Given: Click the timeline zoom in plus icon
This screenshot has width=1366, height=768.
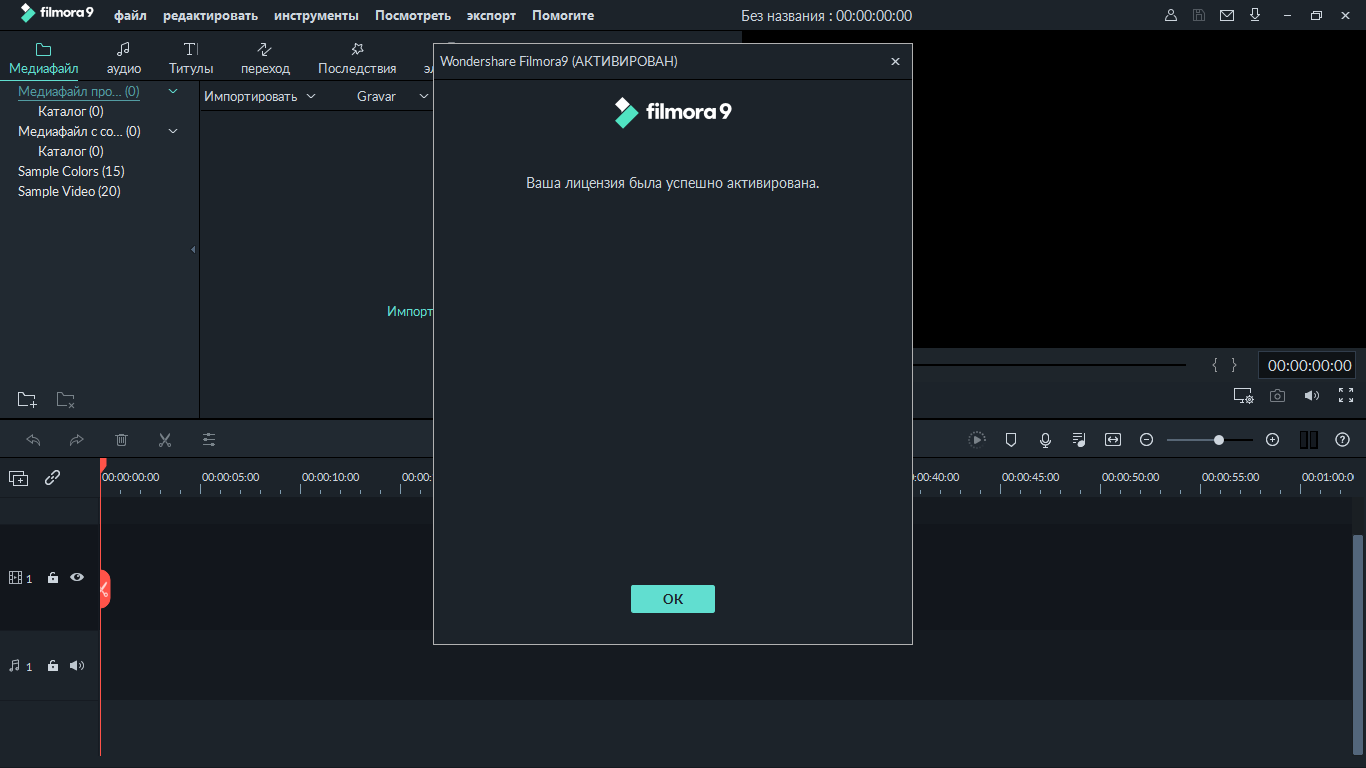Looking at the screenshot, I should [1272, 439].
